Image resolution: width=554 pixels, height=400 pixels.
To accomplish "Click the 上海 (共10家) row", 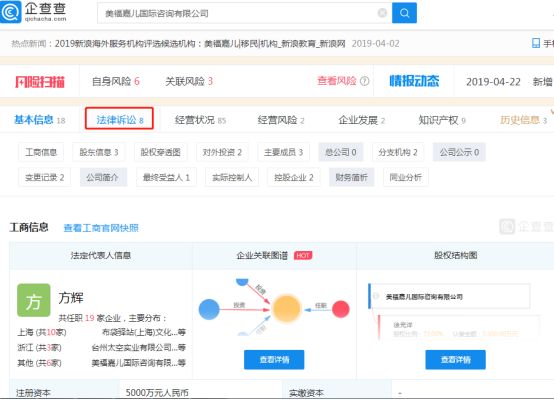I will pyautogui.click(x=101, y=332).
